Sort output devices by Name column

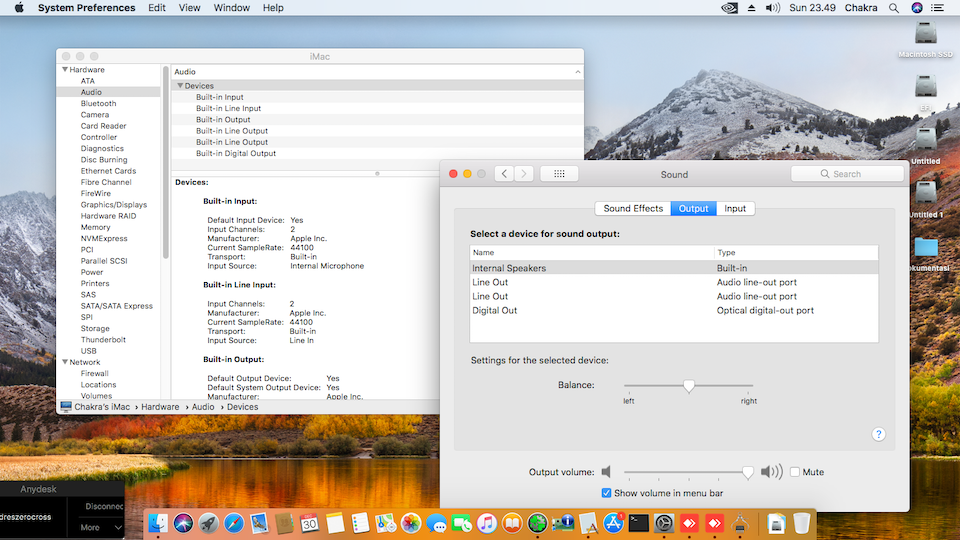coord(592,252)
